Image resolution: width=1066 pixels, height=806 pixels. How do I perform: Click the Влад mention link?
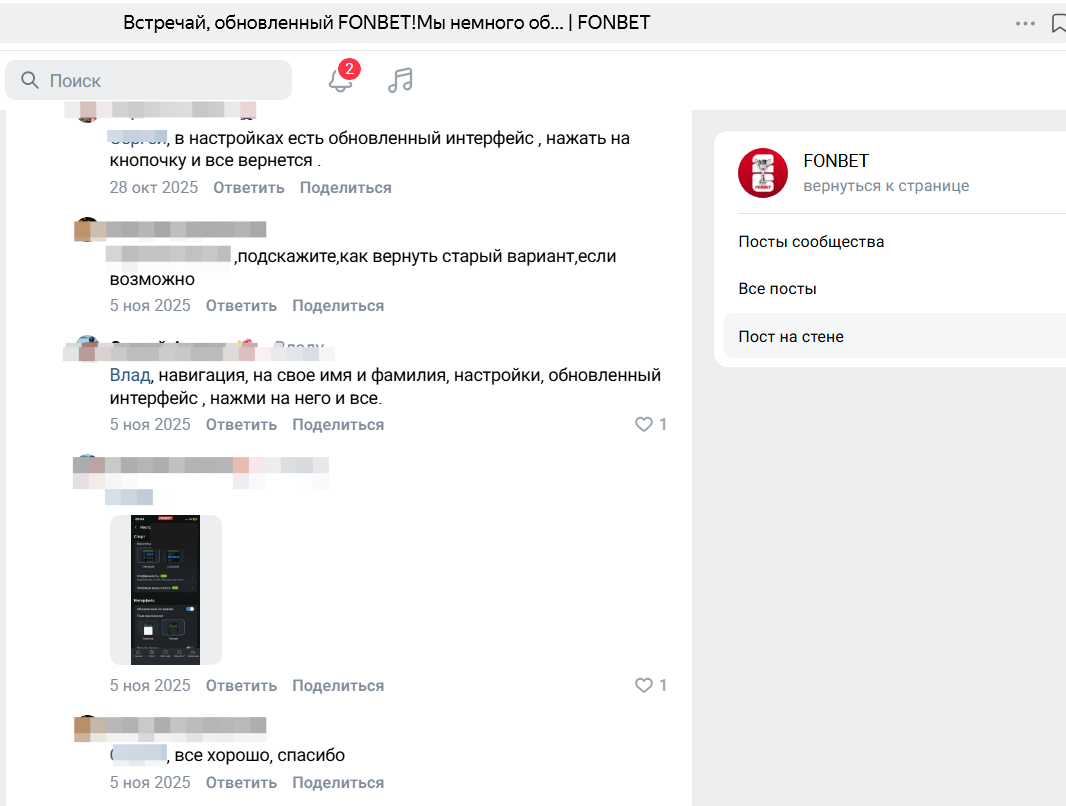click(130, 375)
